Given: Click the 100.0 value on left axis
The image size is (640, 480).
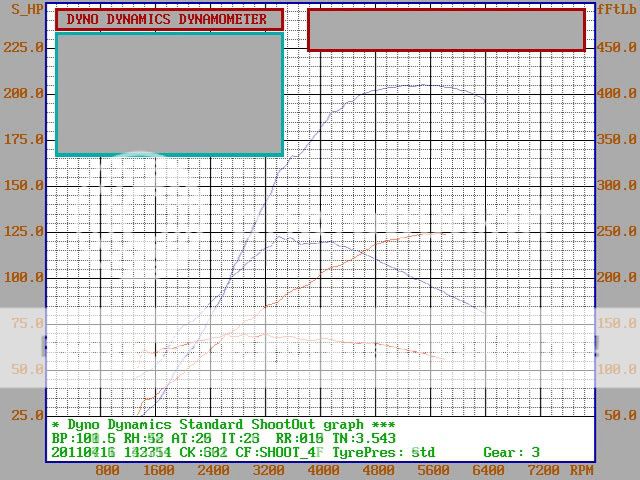Looking at the screenshot, I should pos(23,278).
